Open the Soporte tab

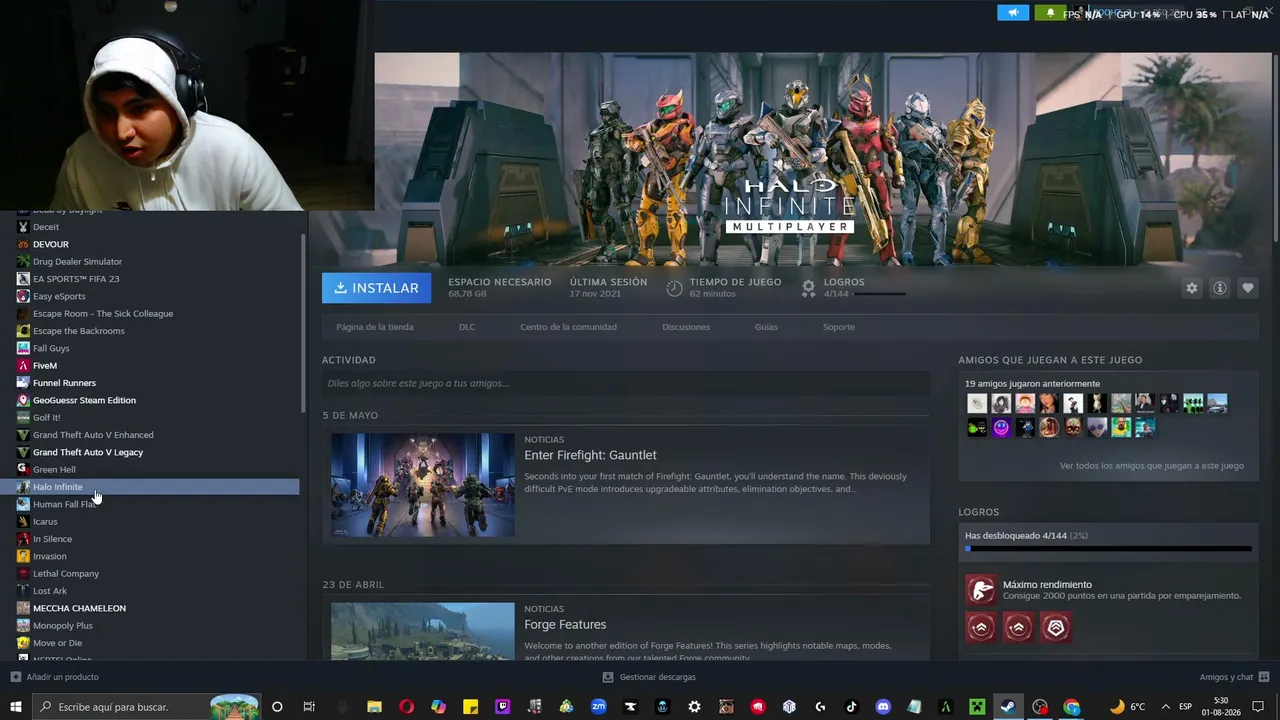click(x=839, y=327)
